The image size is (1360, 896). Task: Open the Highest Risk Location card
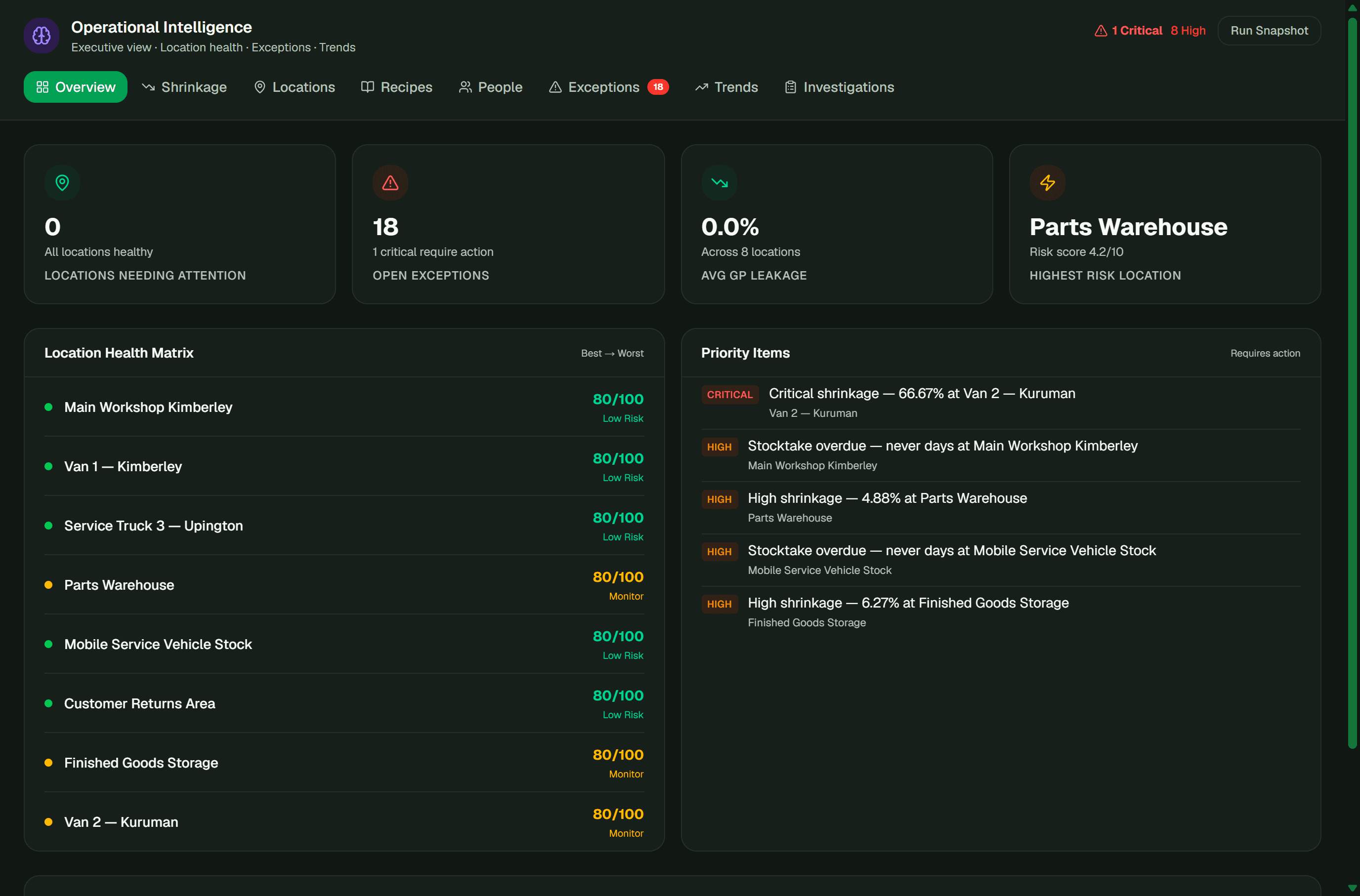tap(1164, 224)
